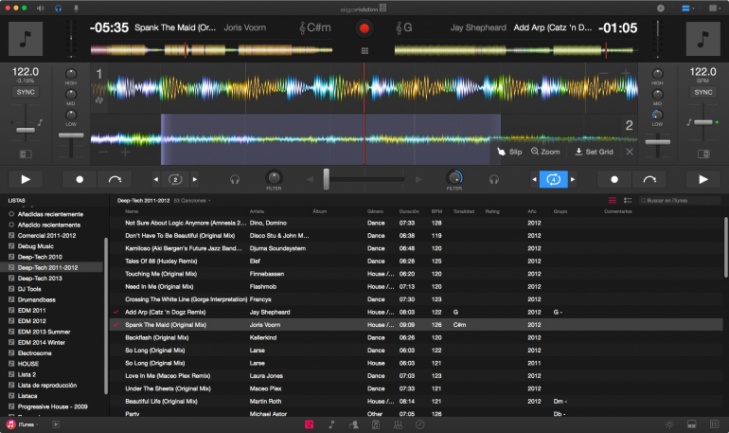Open the Deep-Tech 2013 playlist

tap(40, 278)
